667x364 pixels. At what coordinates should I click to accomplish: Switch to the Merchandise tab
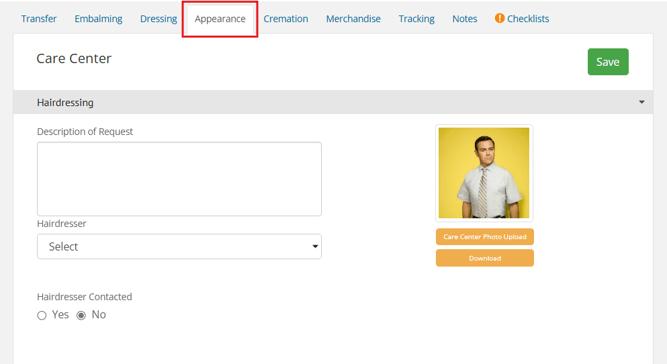tap(353, 19)
